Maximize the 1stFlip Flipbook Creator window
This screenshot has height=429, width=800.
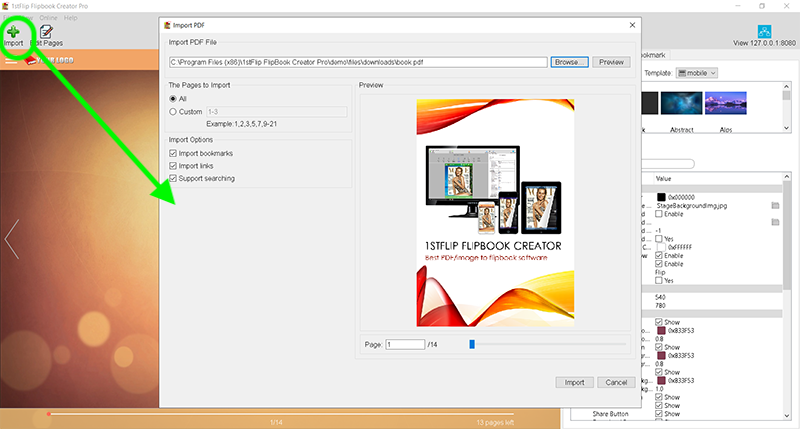[x=762, y=6]
